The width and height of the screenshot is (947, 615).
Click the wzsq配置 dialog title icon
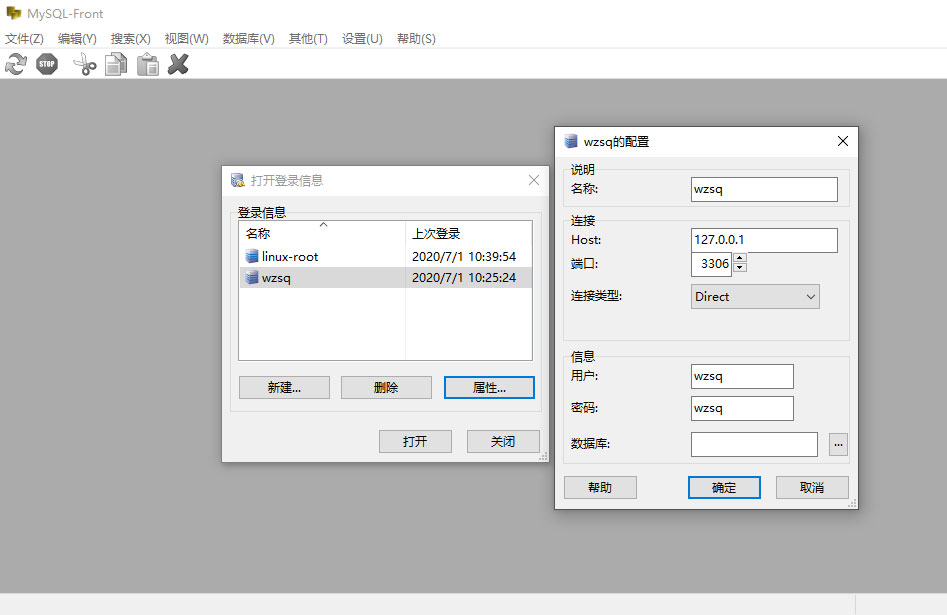[571, 141]
